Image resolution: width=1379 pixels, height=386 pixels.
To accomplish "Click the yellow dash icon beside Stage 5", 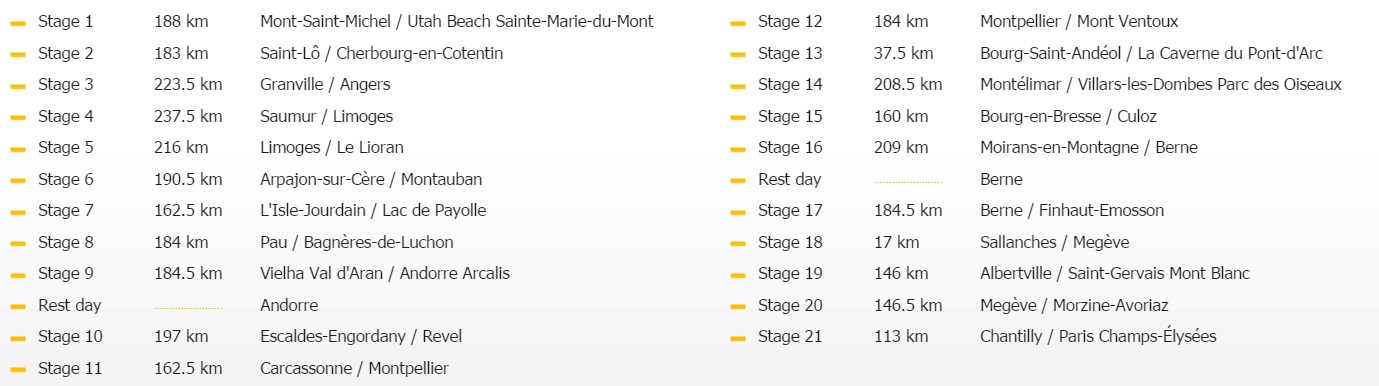I will click(18, 148).
